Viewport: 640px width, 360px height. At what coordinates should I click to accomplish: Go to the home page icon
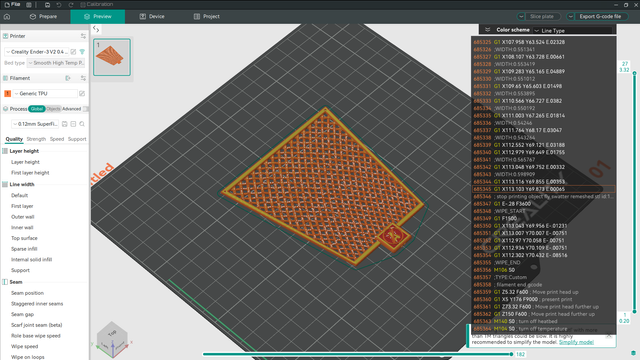point(7,17)
